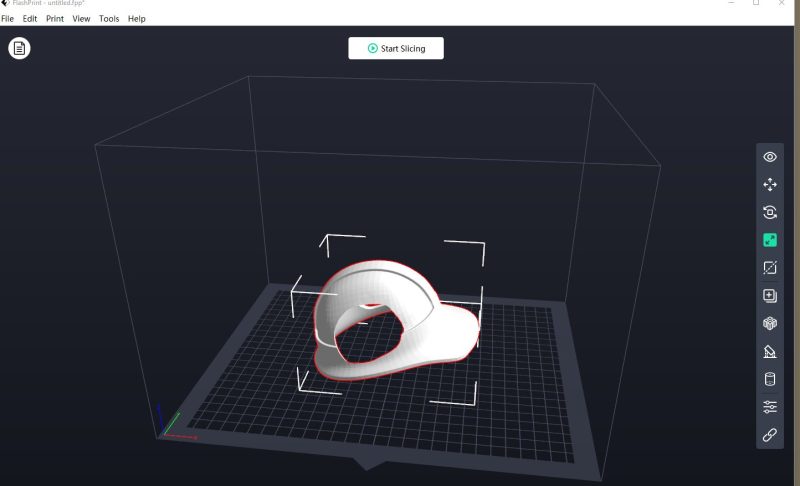Image resolution: width=800 pixels, height=486 pixels.
Task: Toggle the active green Scale tool
Action: pyautogui.click(x=770, y=240)
